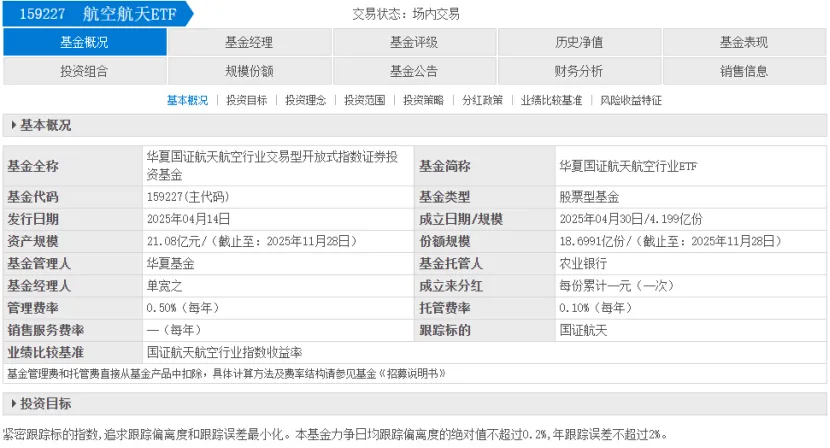Click the 基本概况 section header triangle
Image resolution: width=830 pixels, height=448 pixels.
[x=14, y=125]
